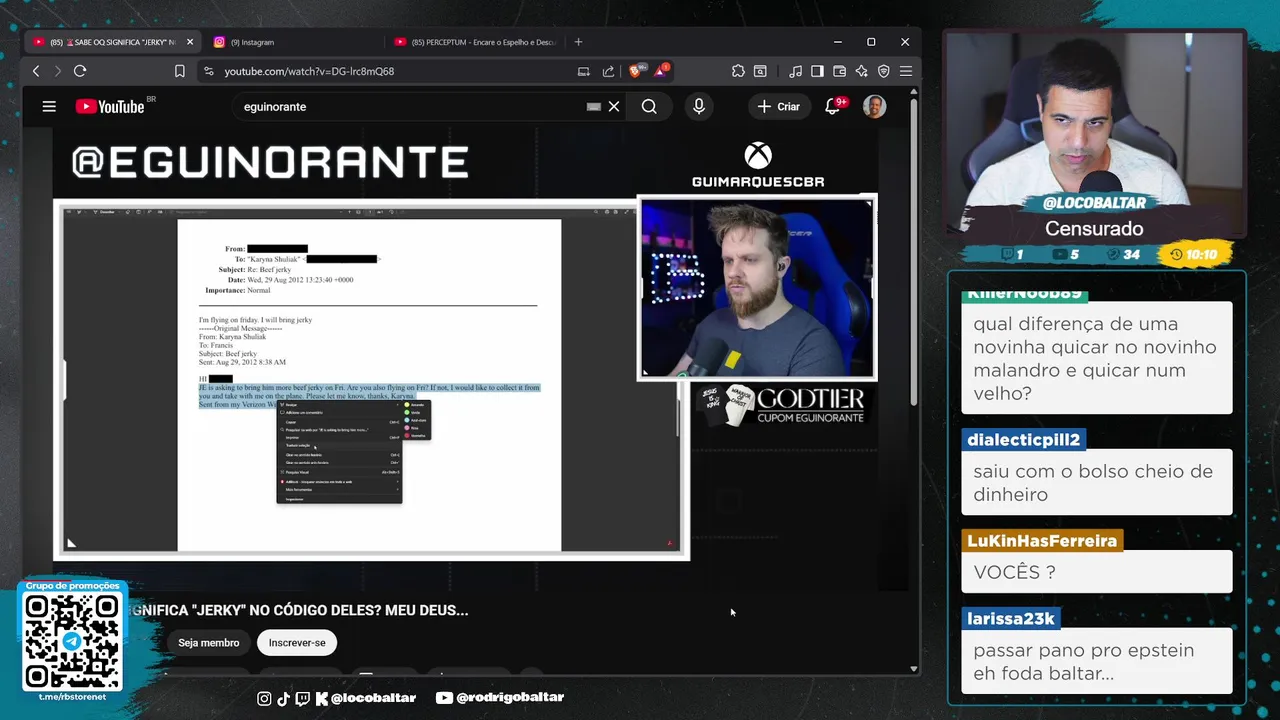
Task: Click the 'Seja membro' button
Action: tap(208, 643)
